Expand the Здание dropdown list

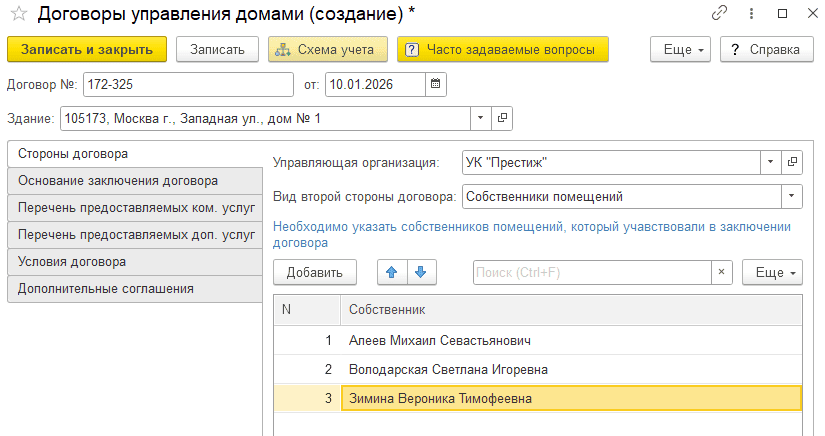pyautogui.click(x=480, y=118)
